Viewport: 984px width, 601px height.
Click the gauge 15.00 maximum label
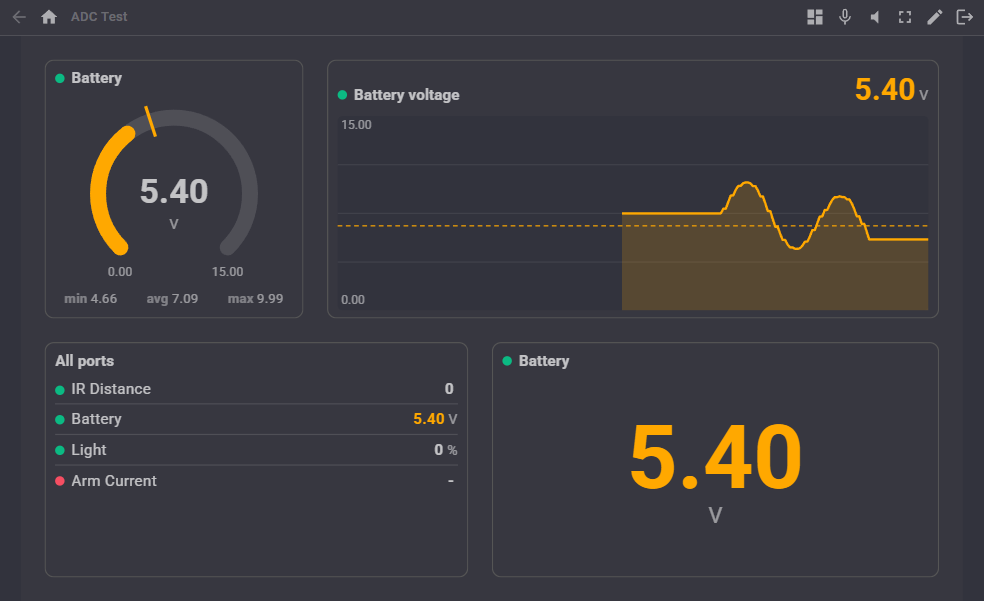(227, 272)
